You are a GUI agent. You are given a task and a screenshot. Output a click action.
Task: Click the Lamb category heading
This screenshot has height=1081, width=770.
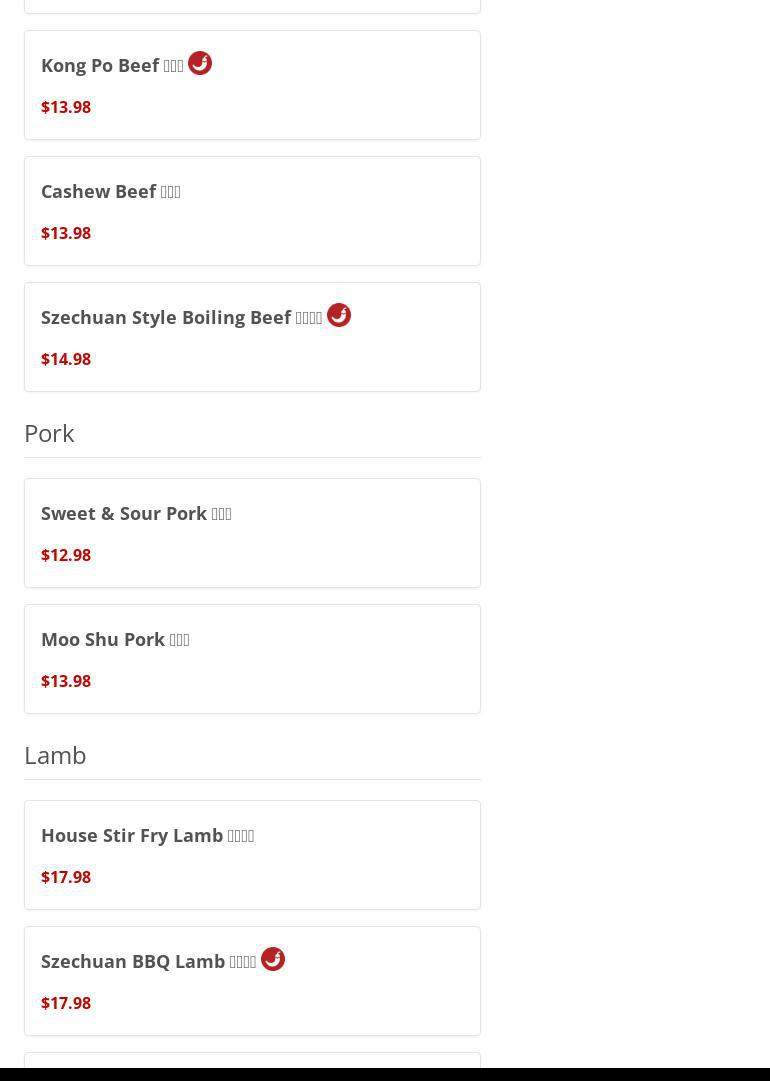(x=55, y=755)
